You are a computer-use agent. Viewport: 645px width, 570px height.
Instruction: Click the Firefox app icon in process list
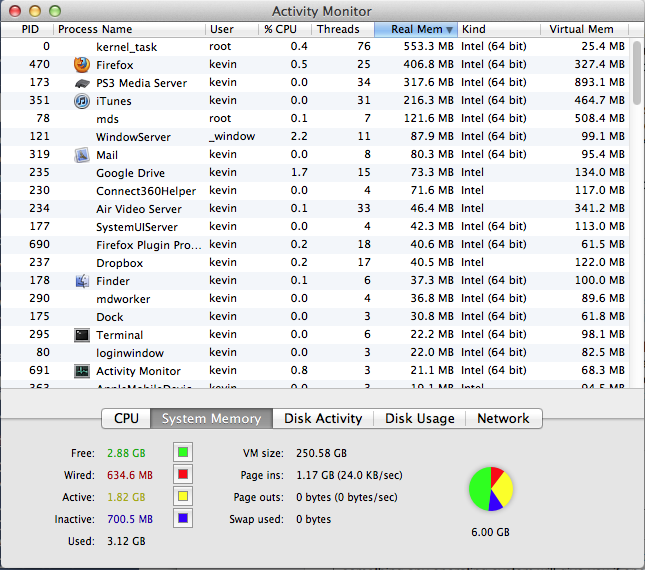click(x=82, y=65)
